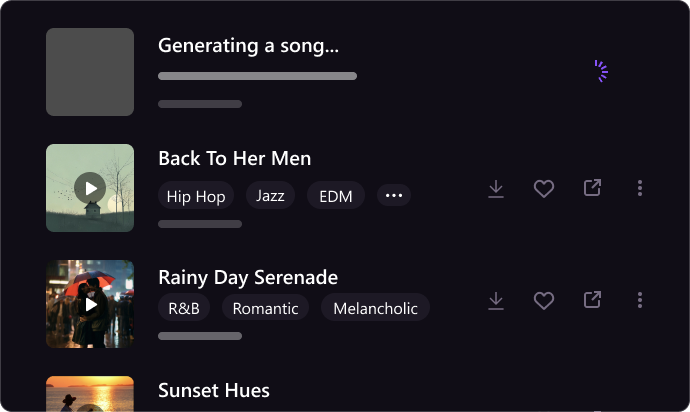The image size is (690, 412).
Task: Open share link for Rainy Day Serenade
Action: coord(592,300)
